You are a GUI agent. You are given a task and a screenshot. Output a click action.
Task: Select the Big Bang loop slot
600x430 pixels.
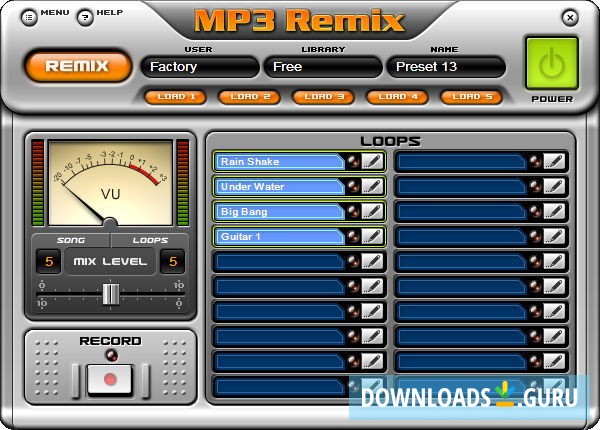coord(280,212)
